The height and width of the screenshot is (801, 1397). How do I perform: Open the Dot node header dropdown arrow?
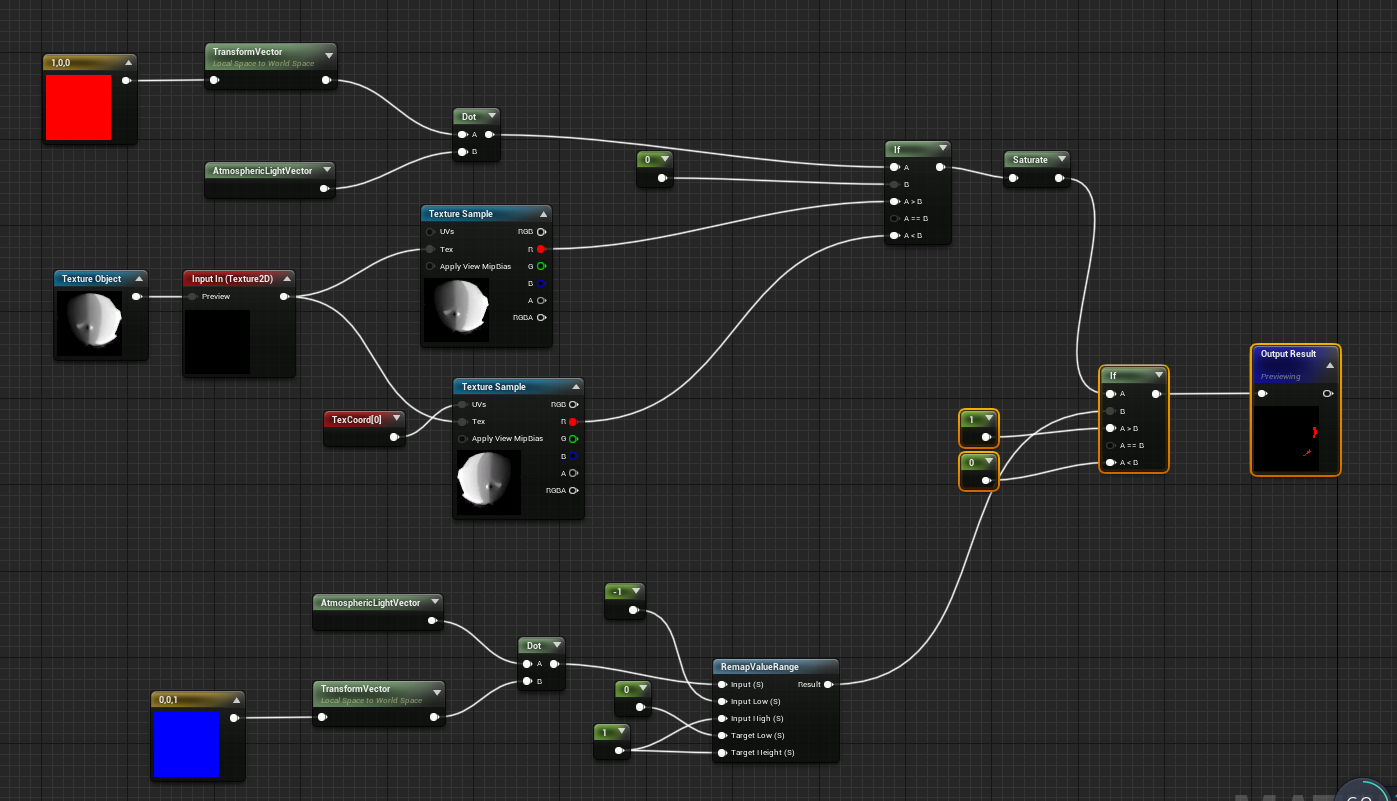click(x=491, y=116)
